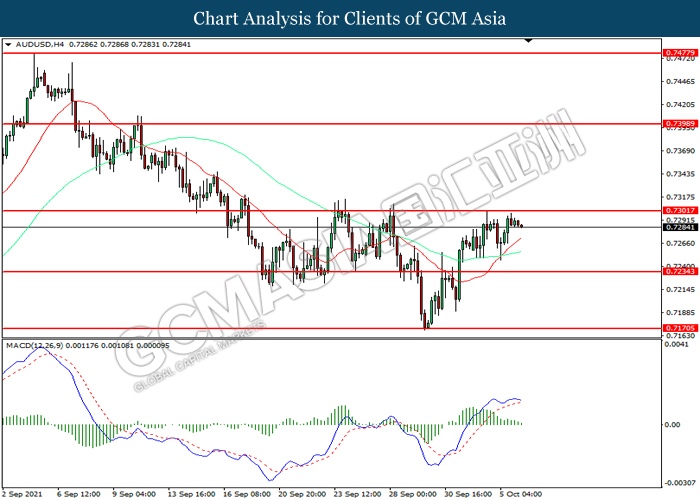This screenshot has height=500, width=700.
Task: Click the 0.74465 price axis value
Action: point(680,82)
